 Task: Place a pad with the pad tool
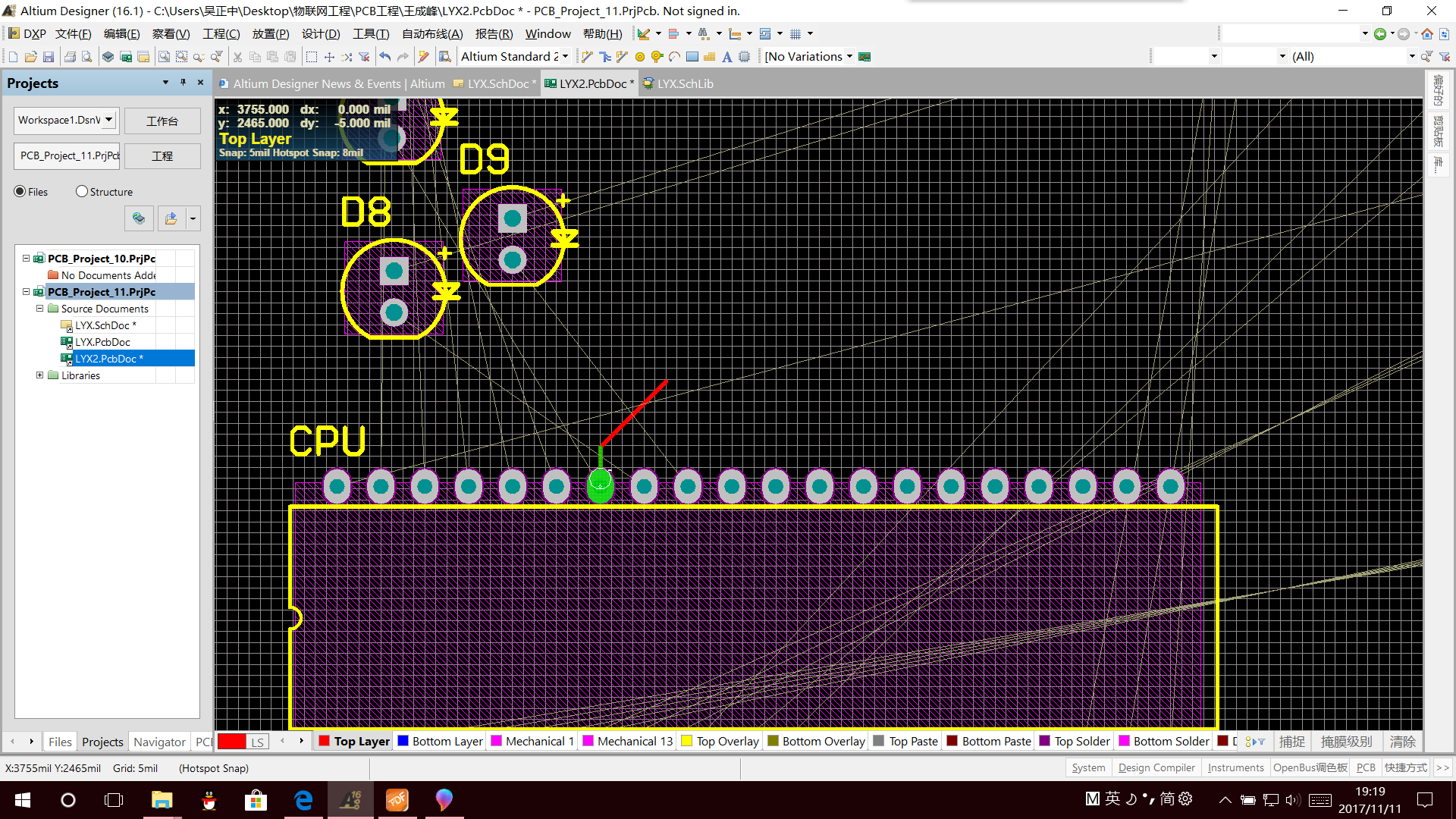click(639, 57)
